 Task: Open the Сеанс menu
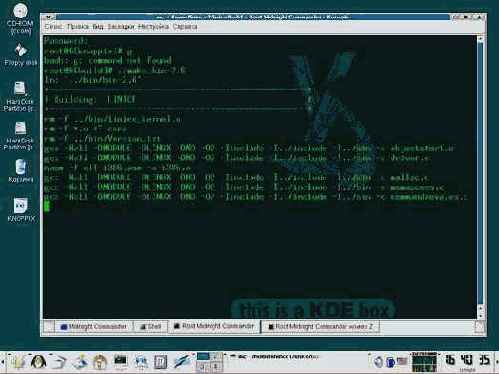(x=53, y=26)
